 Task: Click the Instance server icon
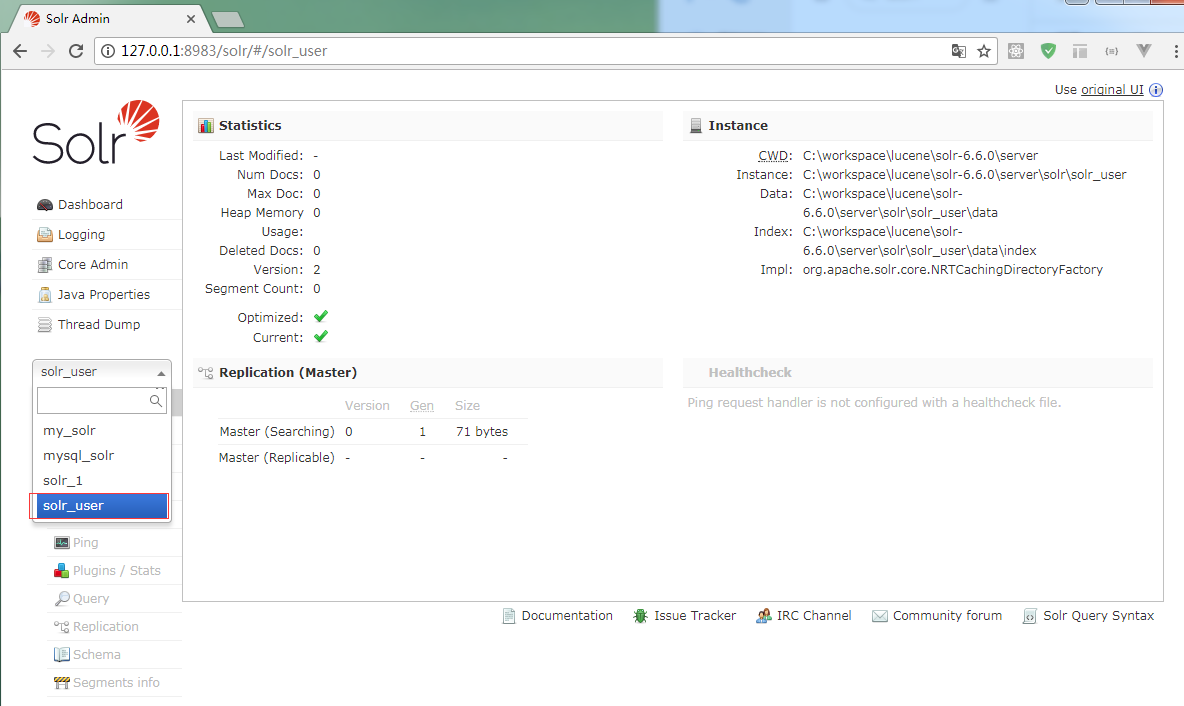click(695, 126)
